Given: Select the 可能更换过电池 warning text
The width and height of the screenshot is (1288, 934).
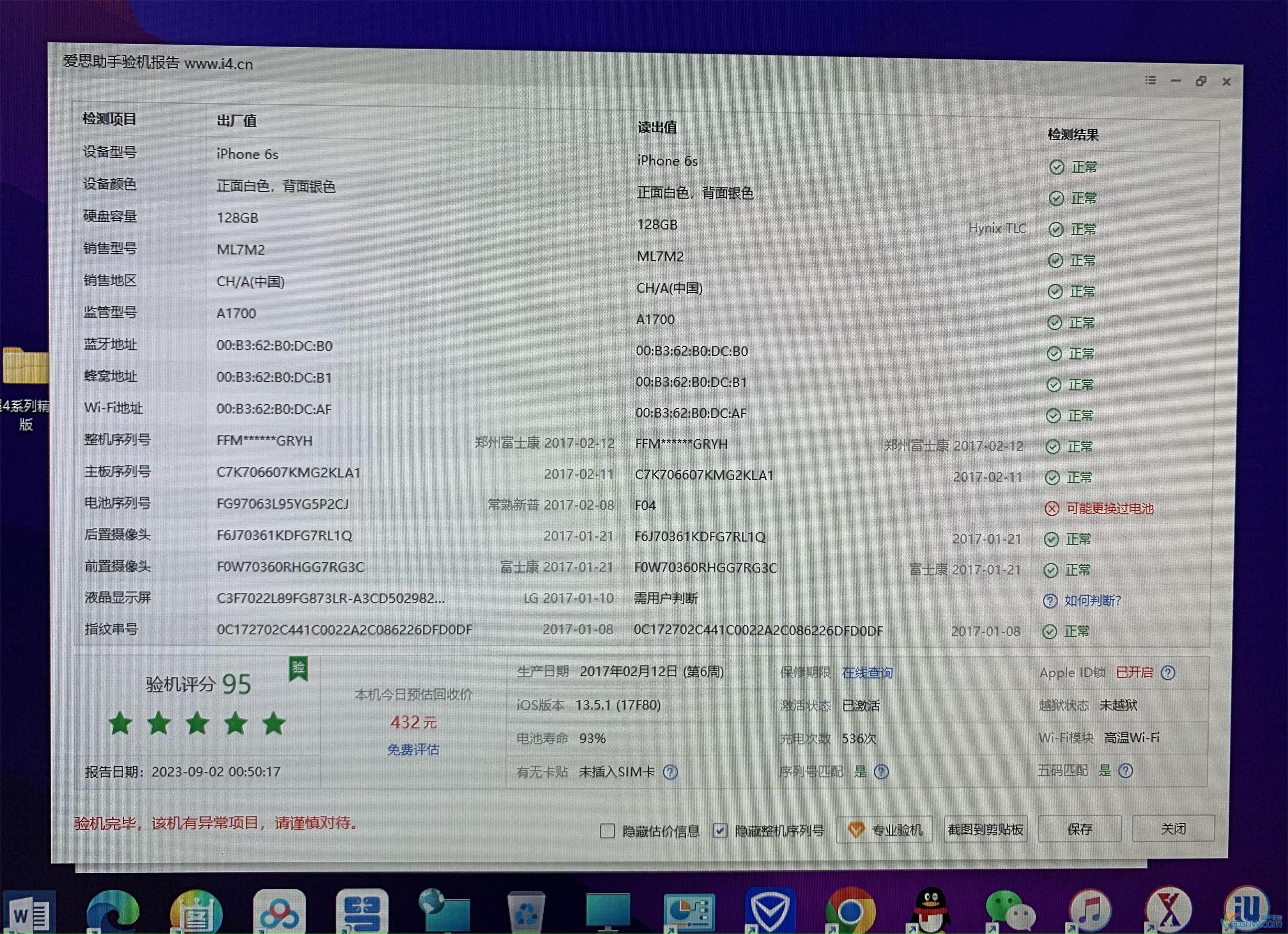Looking at the screenshot, I should coord(1110,509).
